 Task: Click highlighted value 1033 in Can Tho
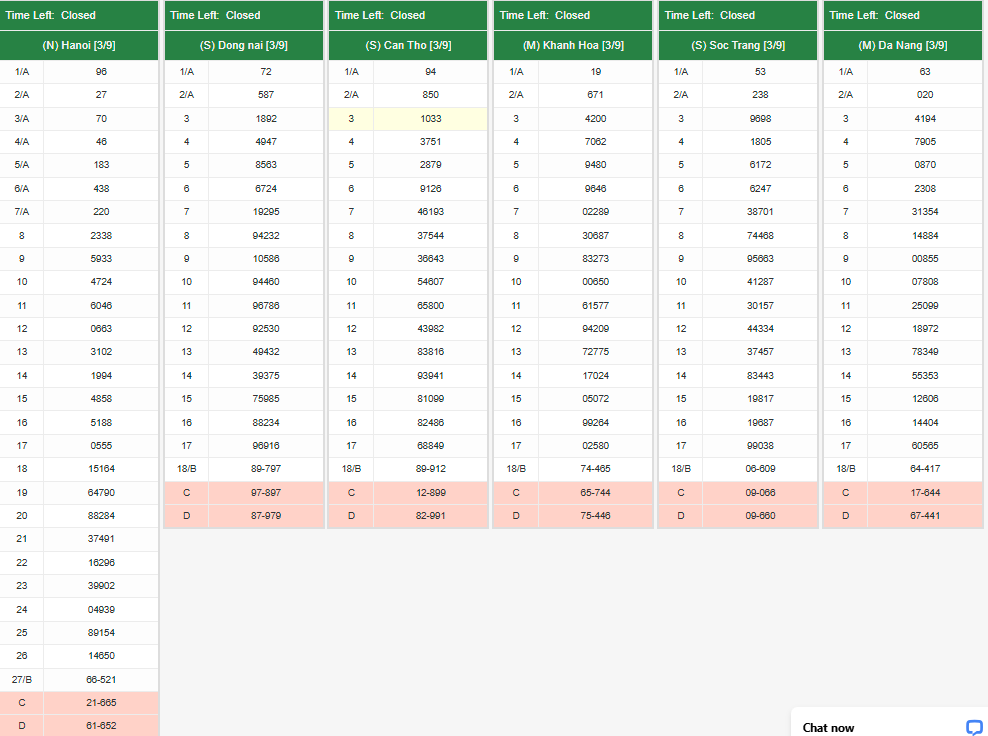pyautogui.click(x=430, y=119)
